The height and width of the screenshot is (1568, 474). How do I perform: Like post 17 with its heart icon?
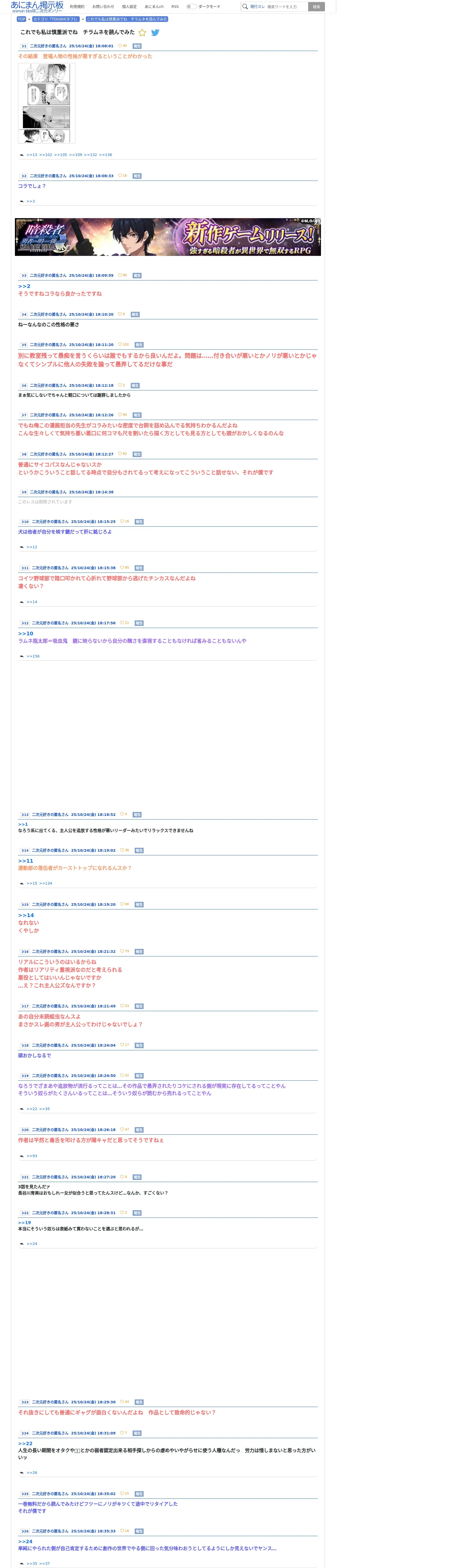(122, 1006)
